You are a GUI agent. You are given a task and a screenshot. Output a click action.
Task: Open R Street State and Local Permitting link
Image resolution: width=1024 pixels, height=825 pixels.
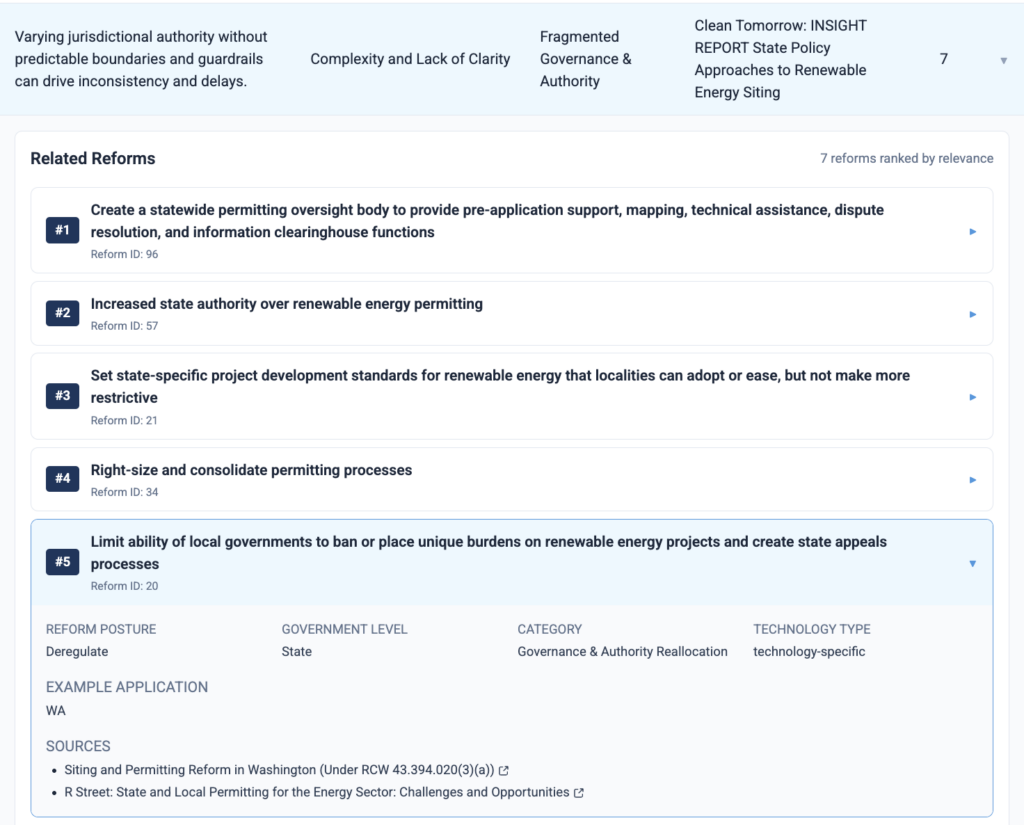316,792
